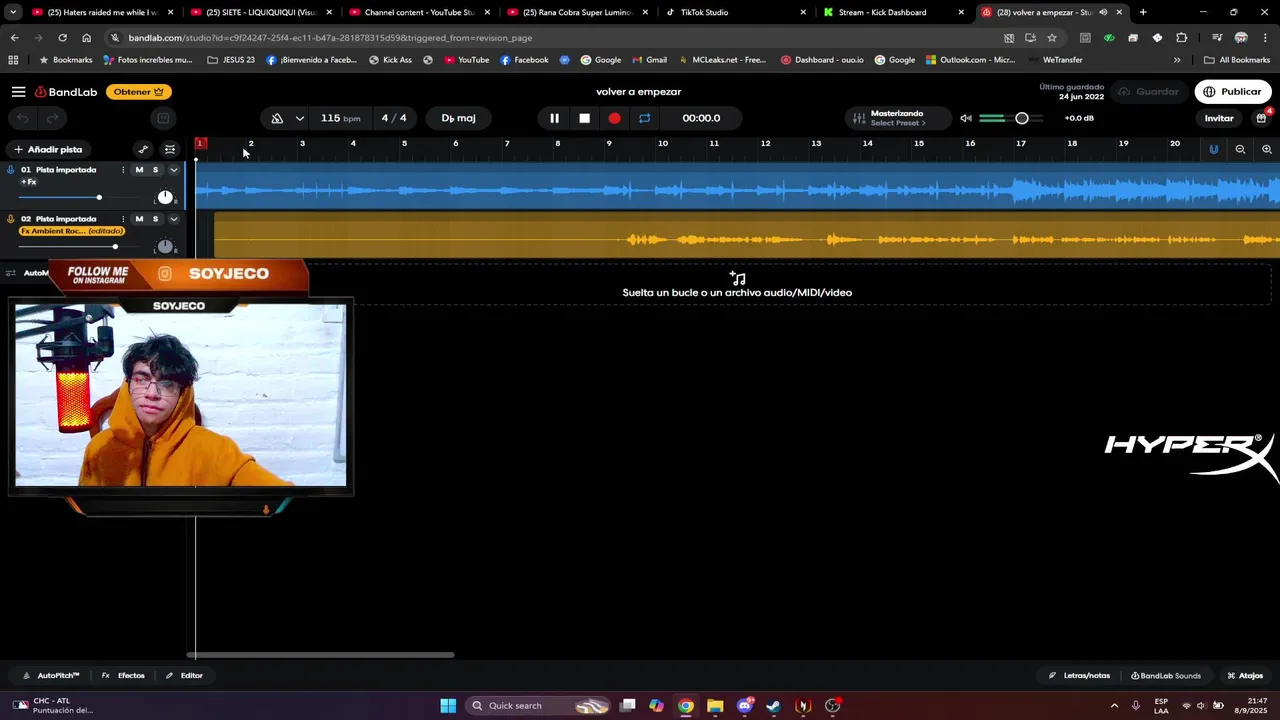This screenshot has width=1280, height=720.
Task: Open the track layout options icon
Action: [170, 150]
